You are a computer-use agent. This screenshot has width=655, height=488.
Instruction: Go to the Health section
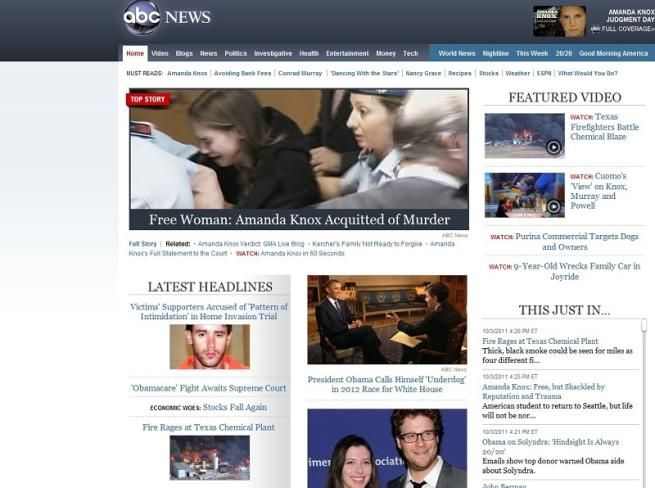pos(309,53)
